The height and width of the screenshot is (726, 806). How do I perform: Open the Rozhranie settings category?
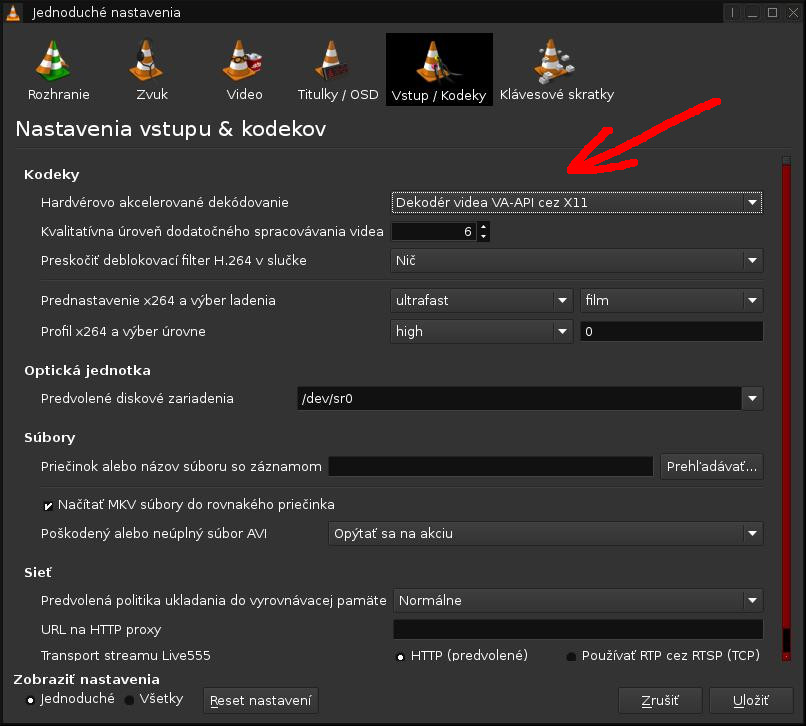58,69
